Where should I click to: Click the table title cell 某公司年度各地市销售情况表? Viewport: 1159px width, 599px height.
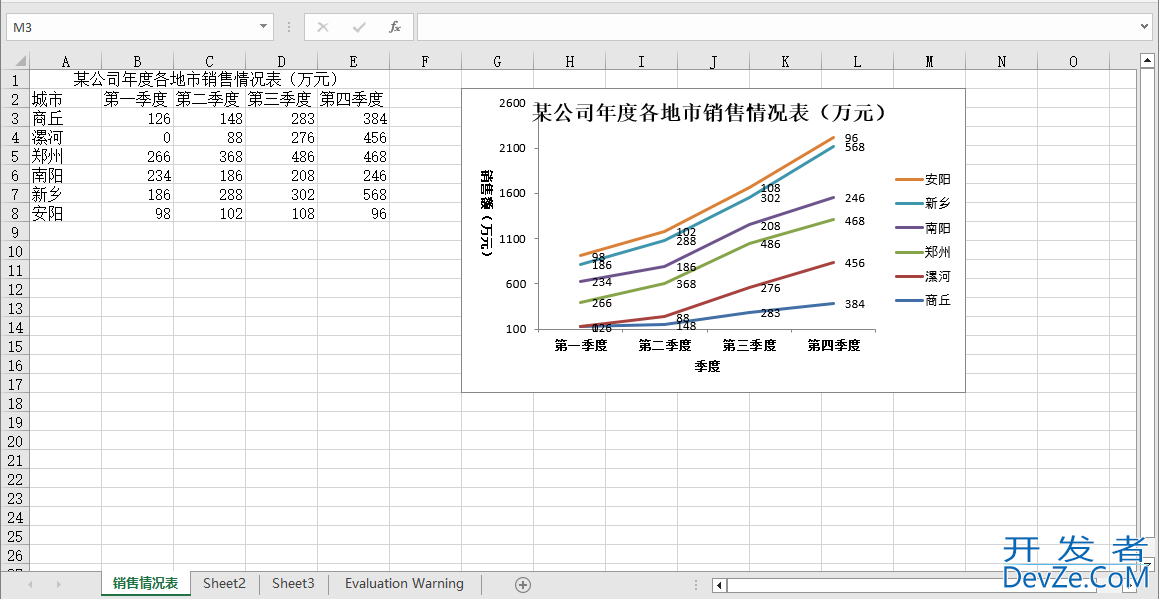(x=209, y=79)
